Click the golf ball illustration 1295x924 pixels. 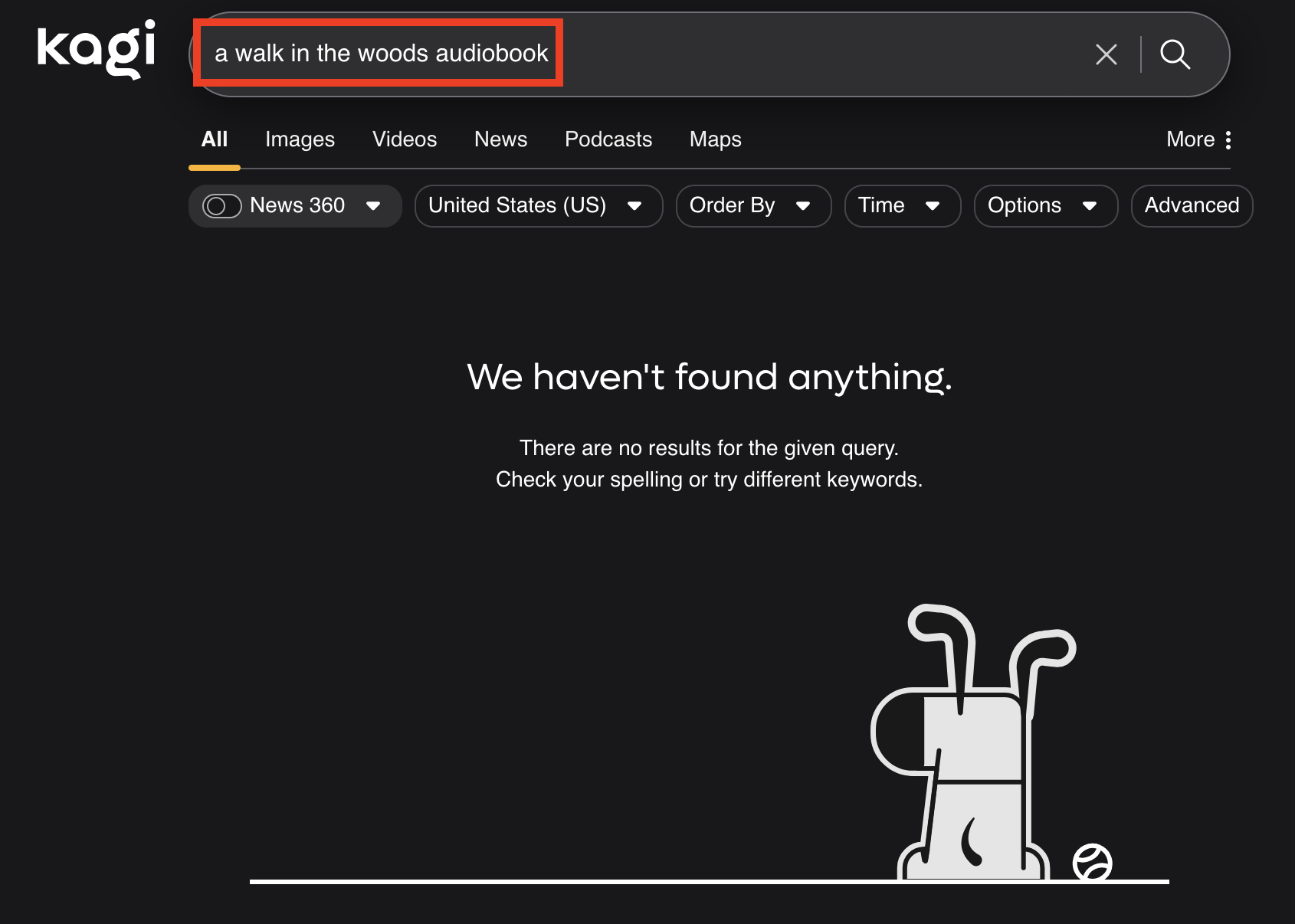[x=1092, y=863]
